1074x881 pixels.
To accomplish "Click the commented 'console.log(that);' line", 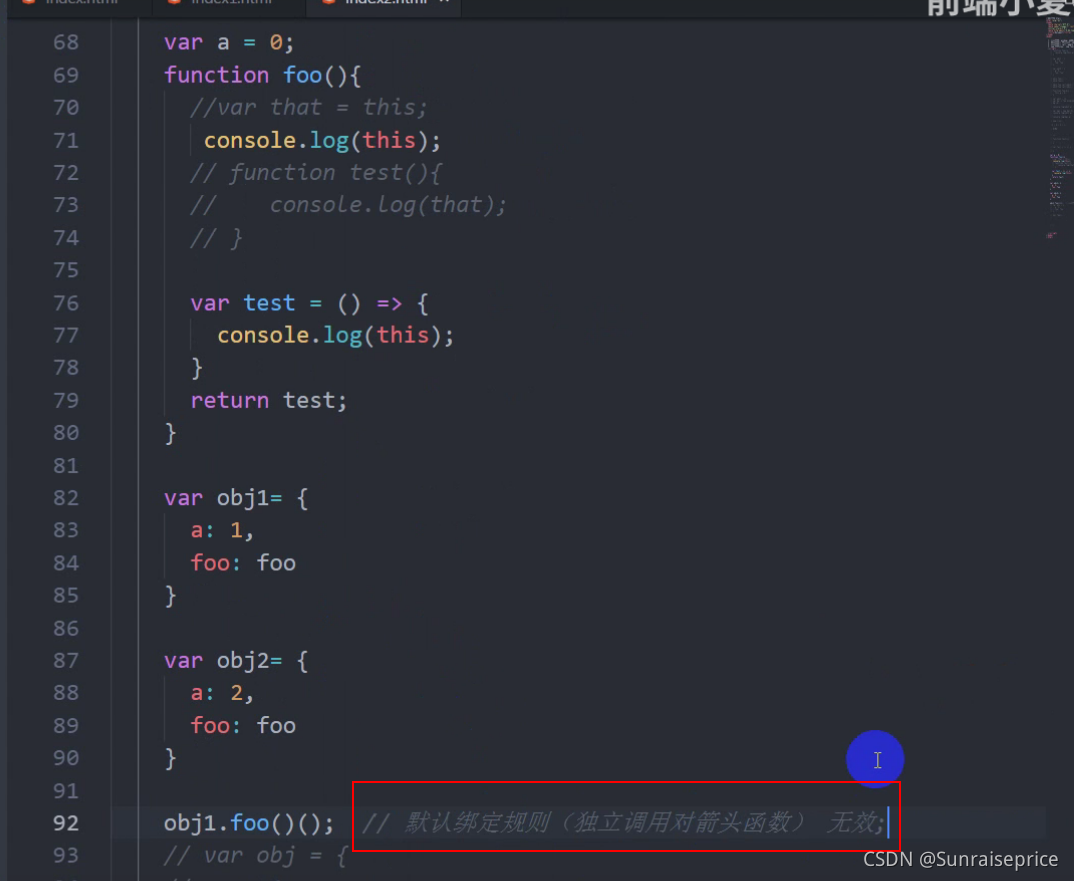I will click(x=388, y=205).
